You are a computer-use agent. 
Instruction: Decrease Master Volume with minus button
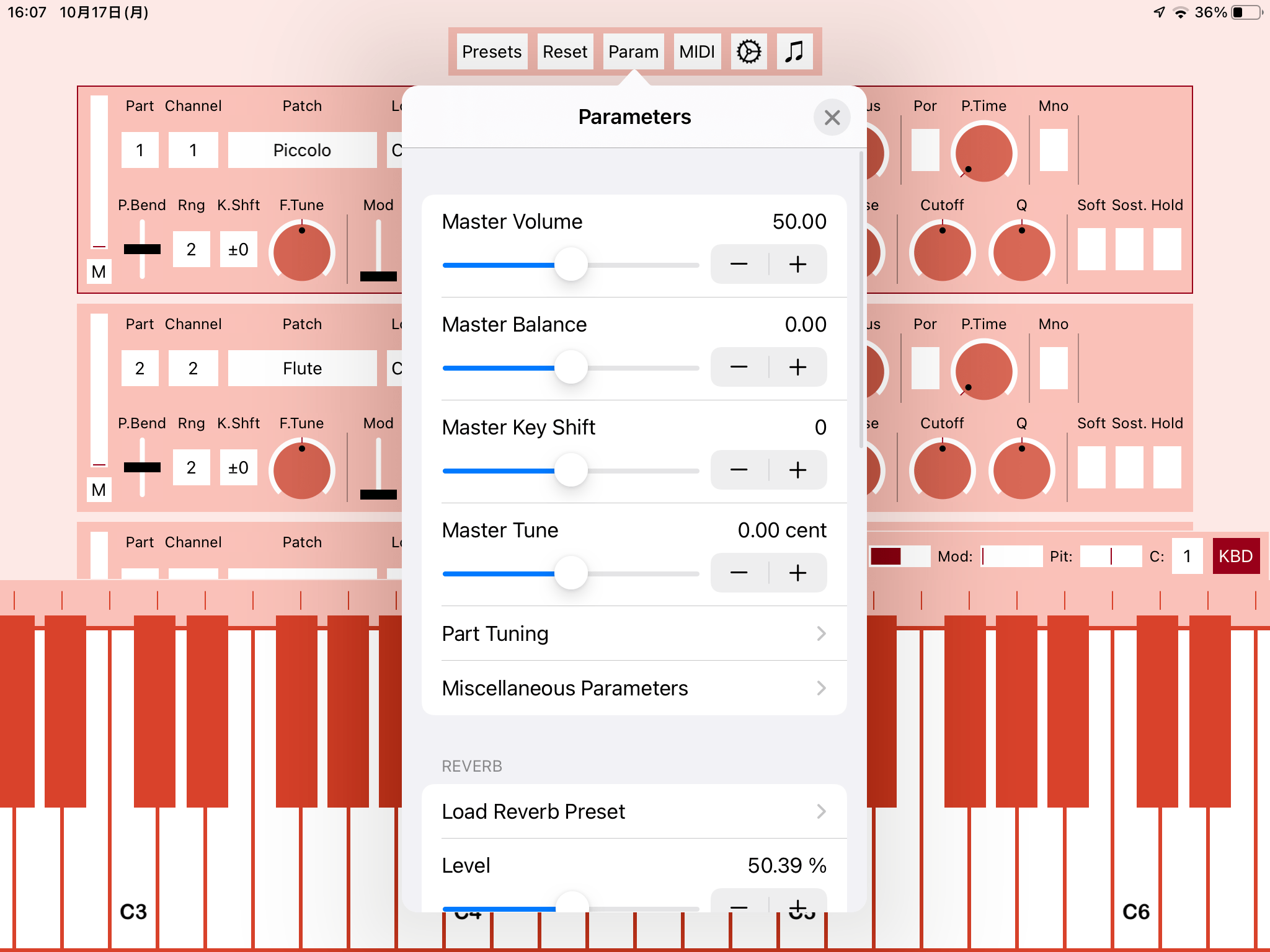[739, 265]
